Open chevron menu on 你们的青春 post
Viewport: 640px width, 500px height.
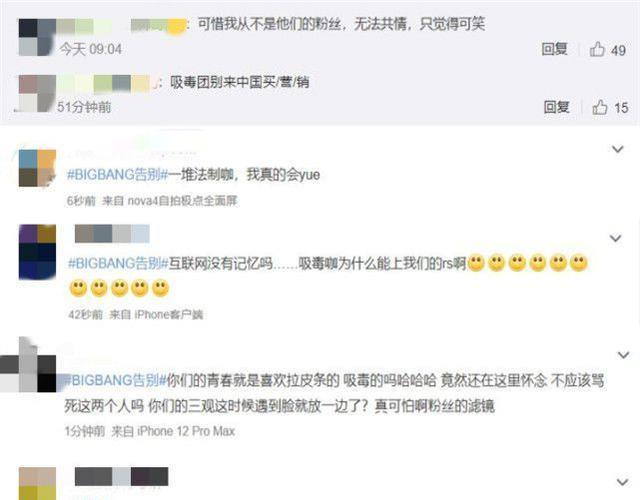click(x=624, y=355)
